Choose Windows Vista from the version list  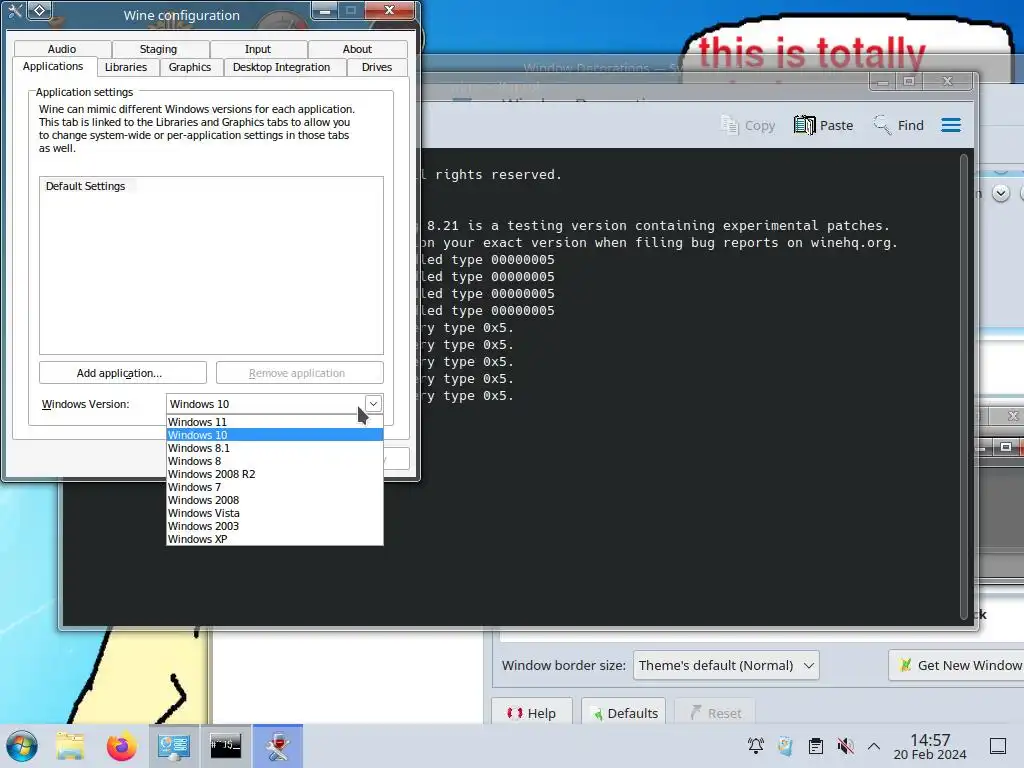pos(275,513)
